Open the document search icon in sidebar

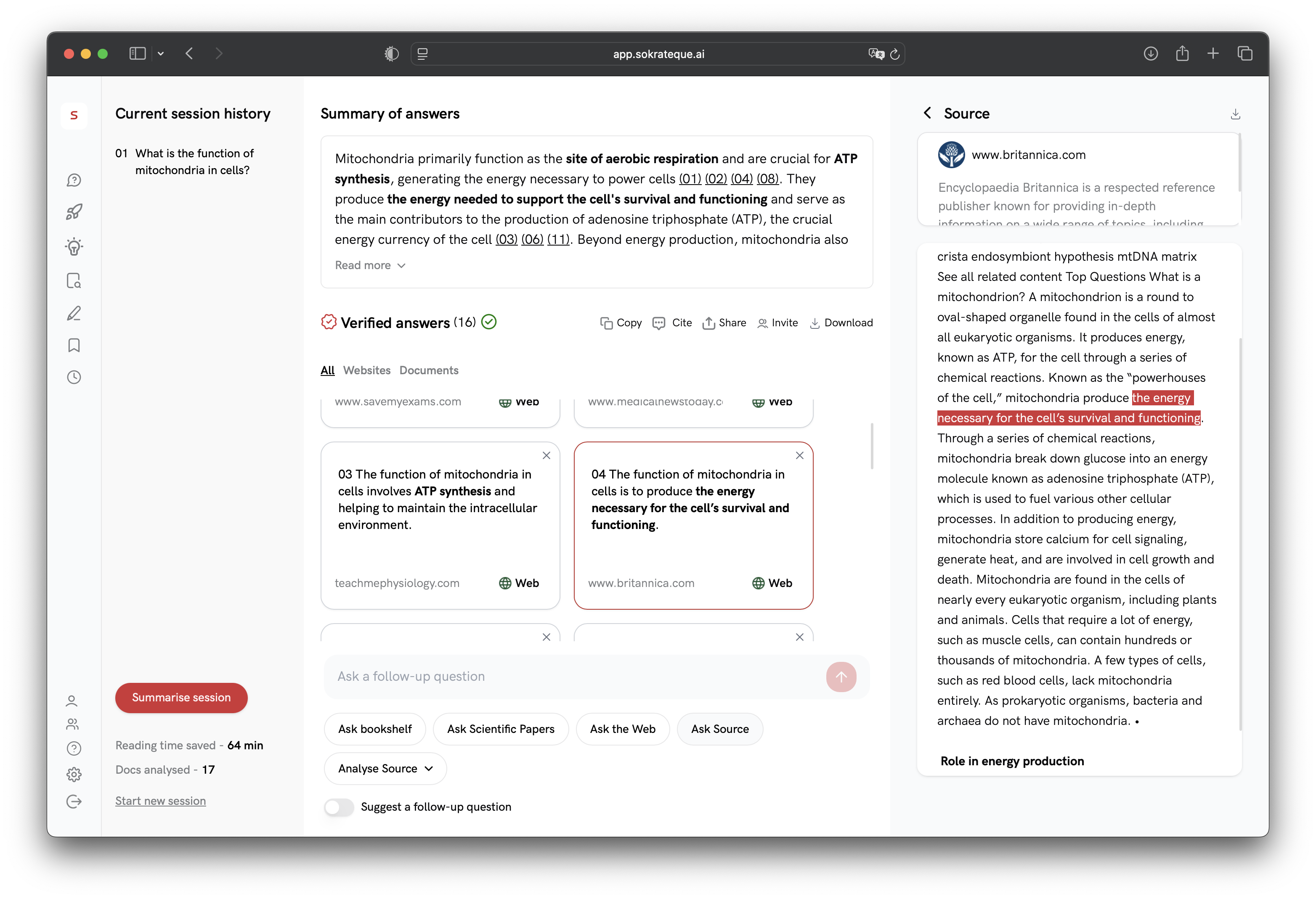pyautogui.click(x=74, y=280)
